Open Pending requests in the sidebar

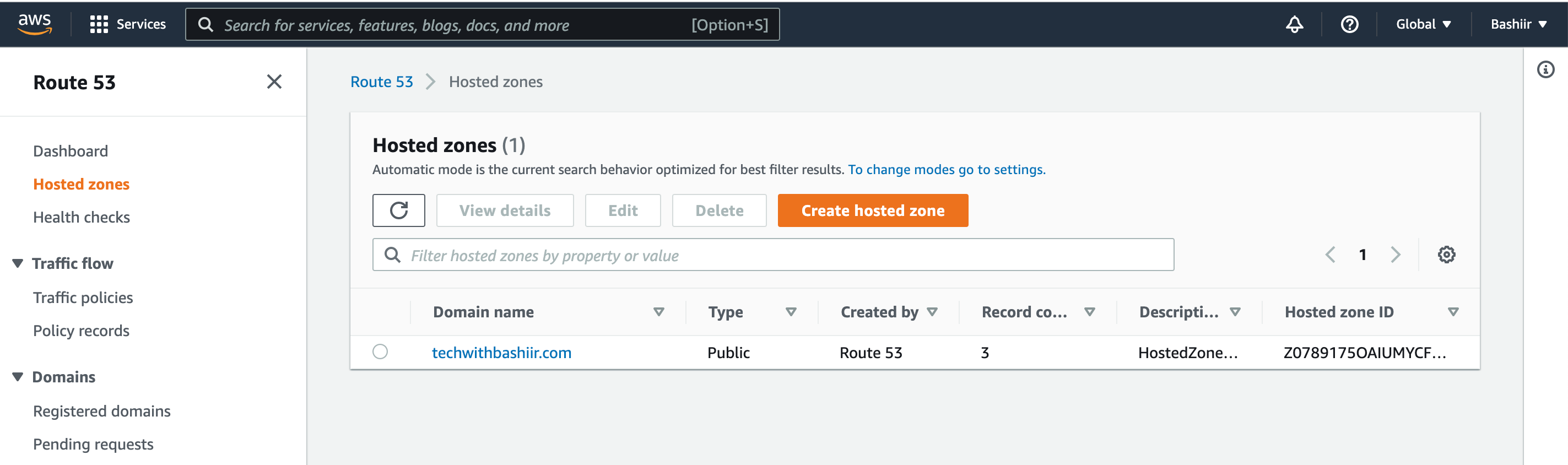tap(93, 444)
